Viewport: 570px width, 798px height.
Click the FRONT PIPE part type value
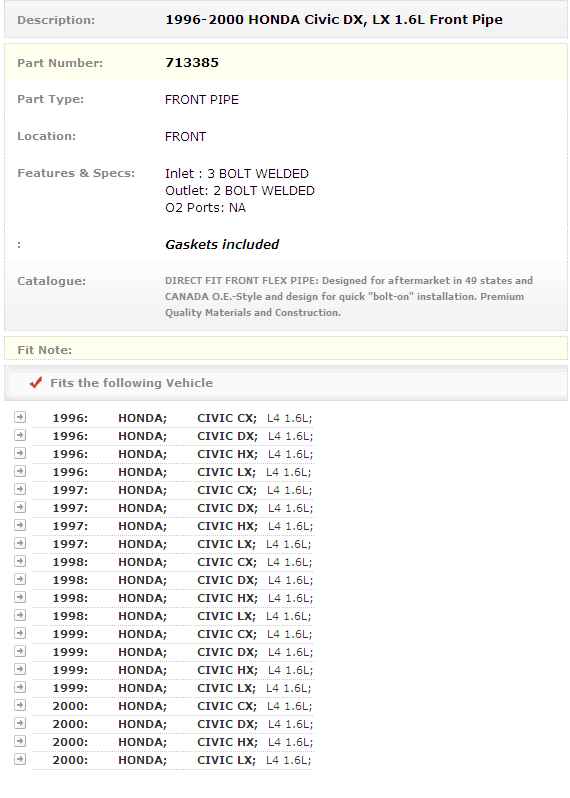(202, 100)
